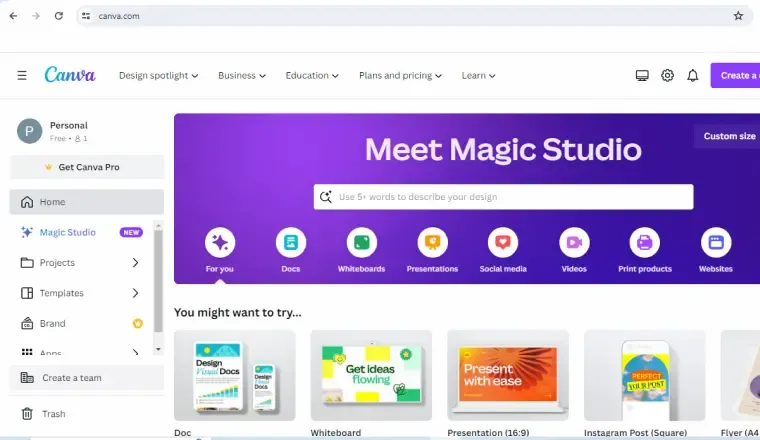The image size is (760, 440).
Task: Select the Whiteboards category icon
Action: coord(362,242)
